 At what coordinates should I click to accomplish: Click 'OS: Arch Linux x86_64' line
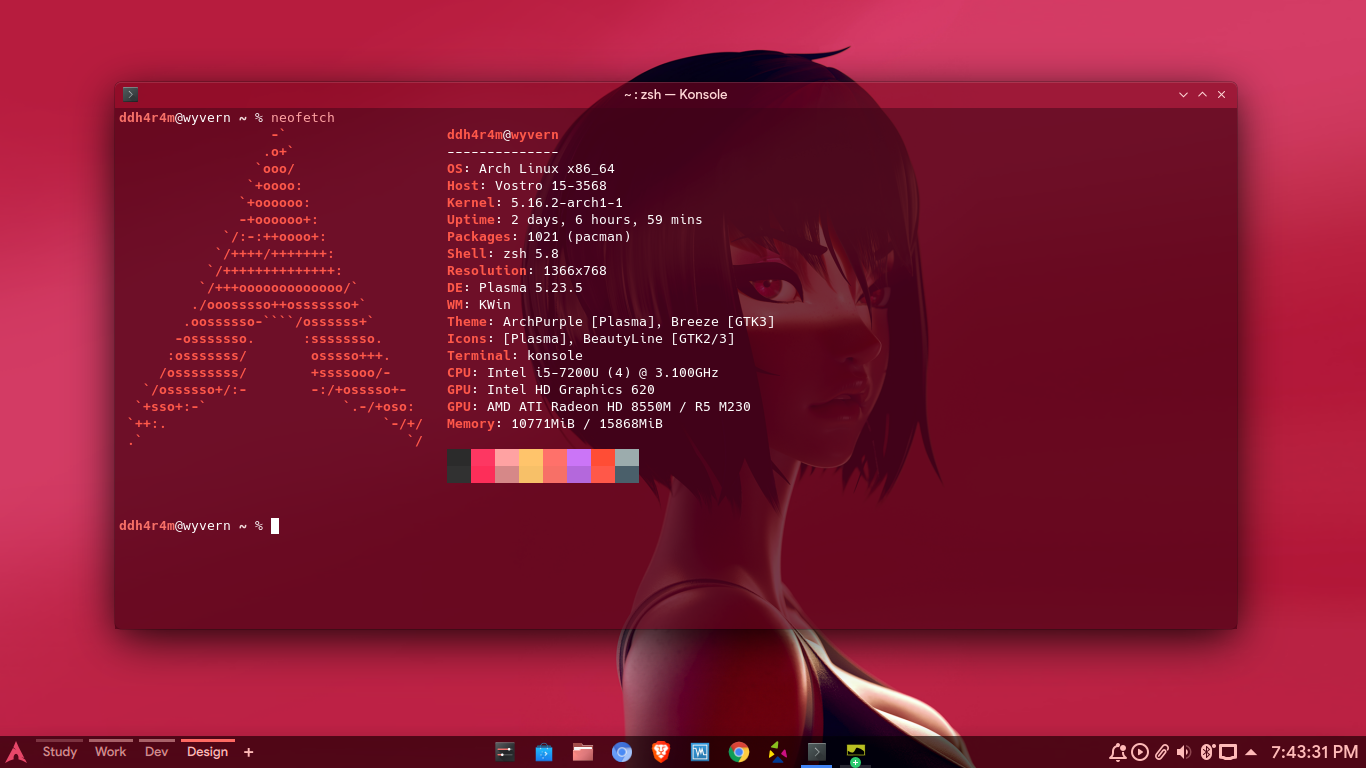[531, 169]
